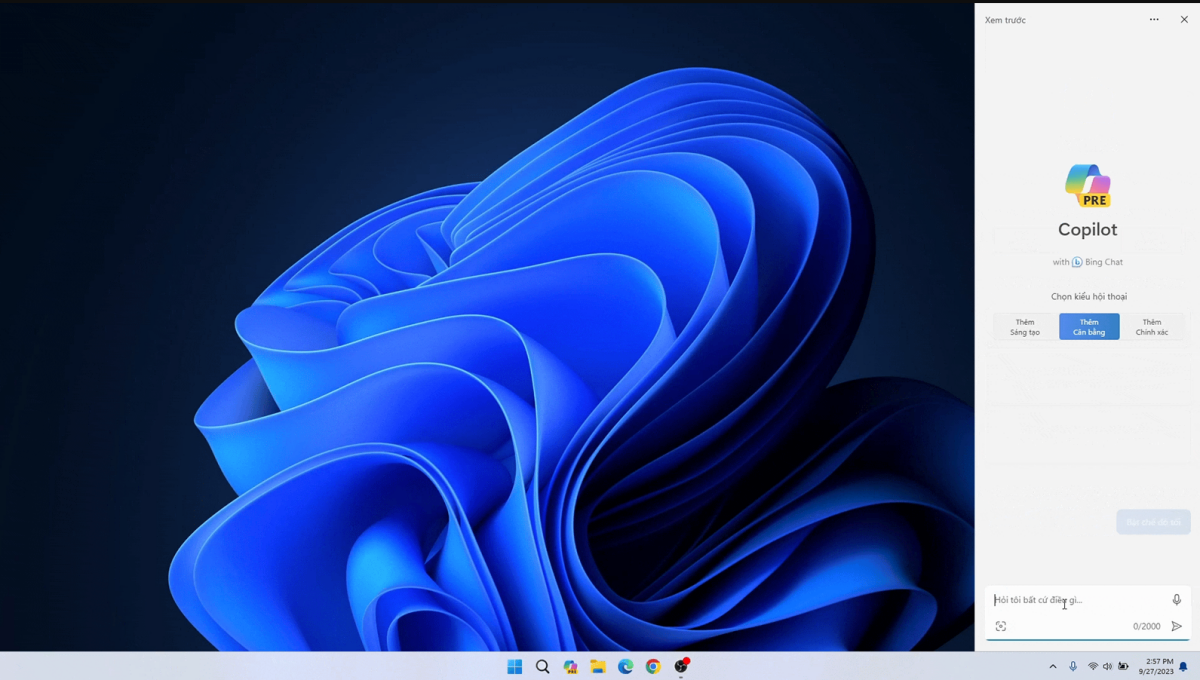Open the notification bell in system tray
This screenshot has width=1200, height=680.
point(1183,667)
